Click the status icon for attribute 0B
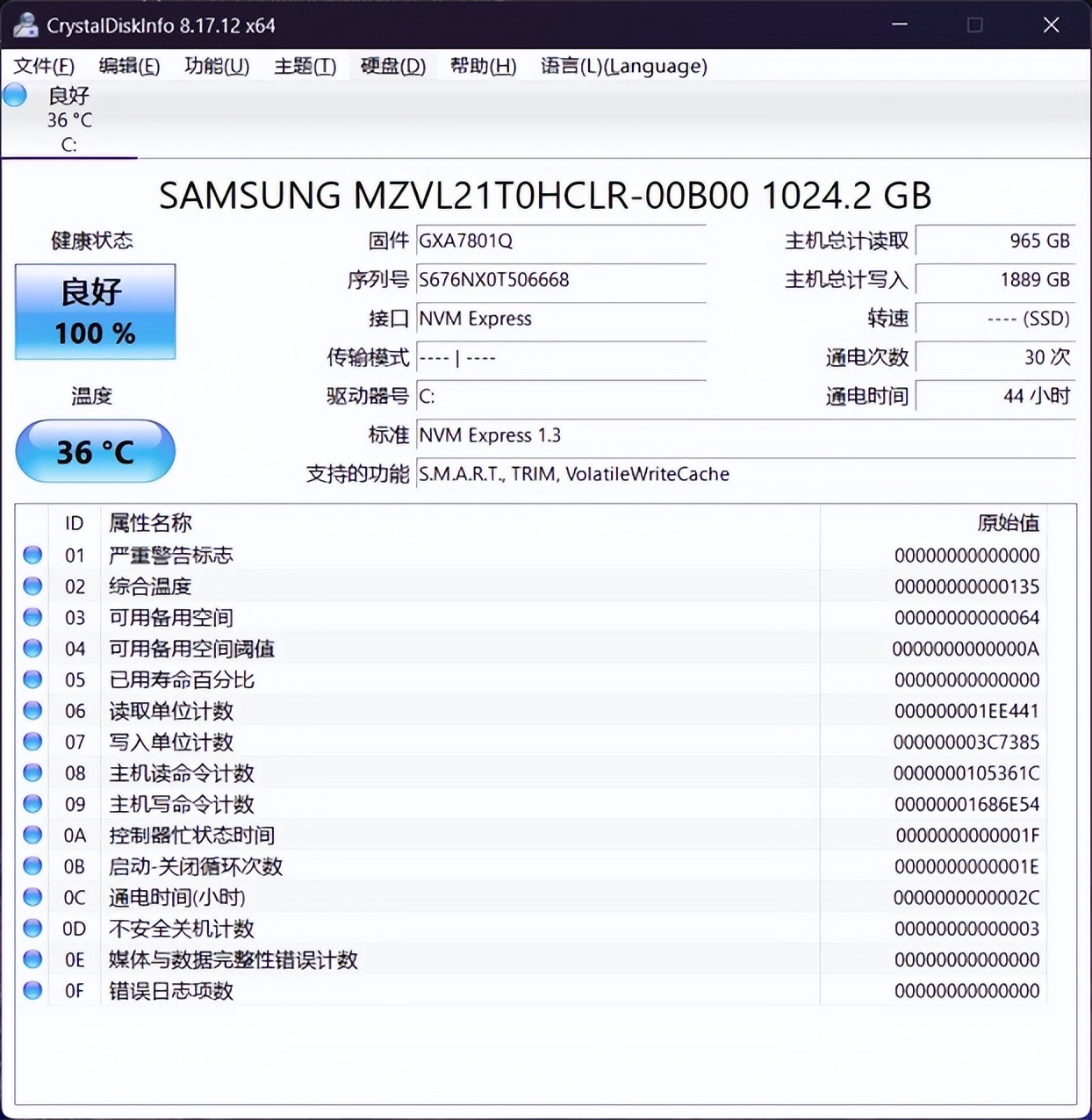 coord(32,866)
